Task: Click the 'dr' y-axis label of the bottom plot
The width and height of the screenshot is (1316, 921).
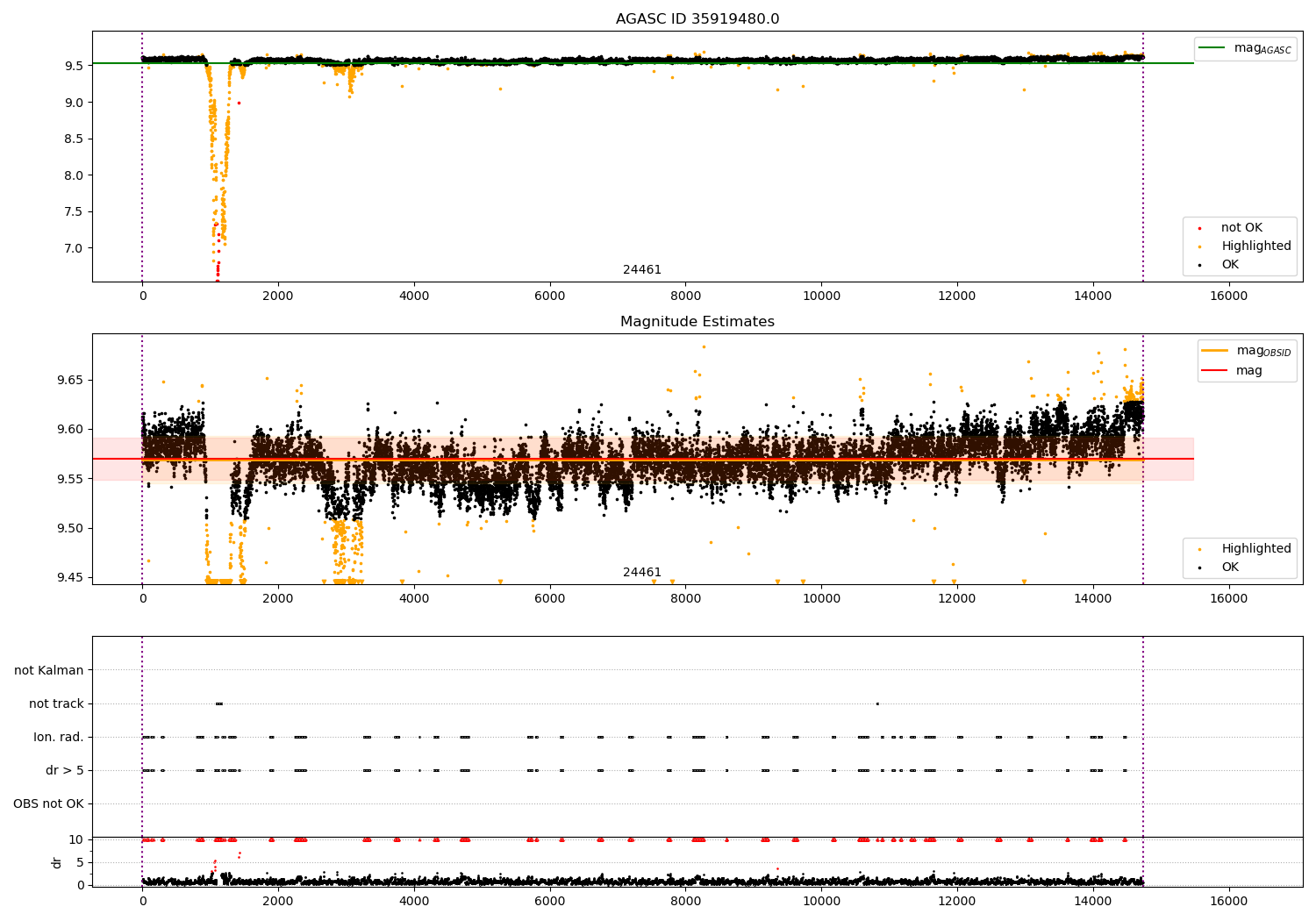Action: point(56,862)
